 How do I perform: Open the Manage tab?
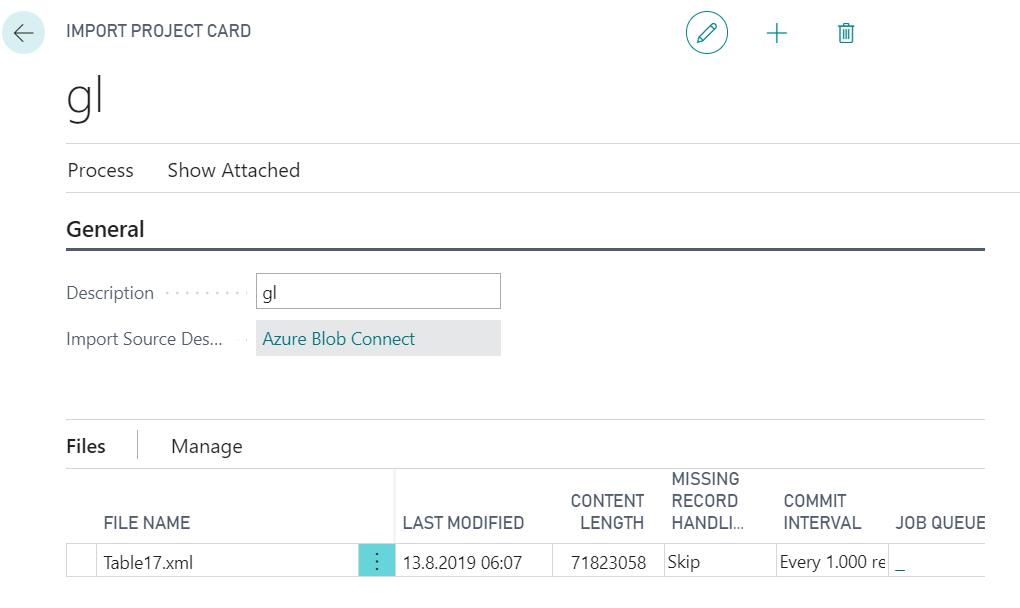(x=207, y=446)
